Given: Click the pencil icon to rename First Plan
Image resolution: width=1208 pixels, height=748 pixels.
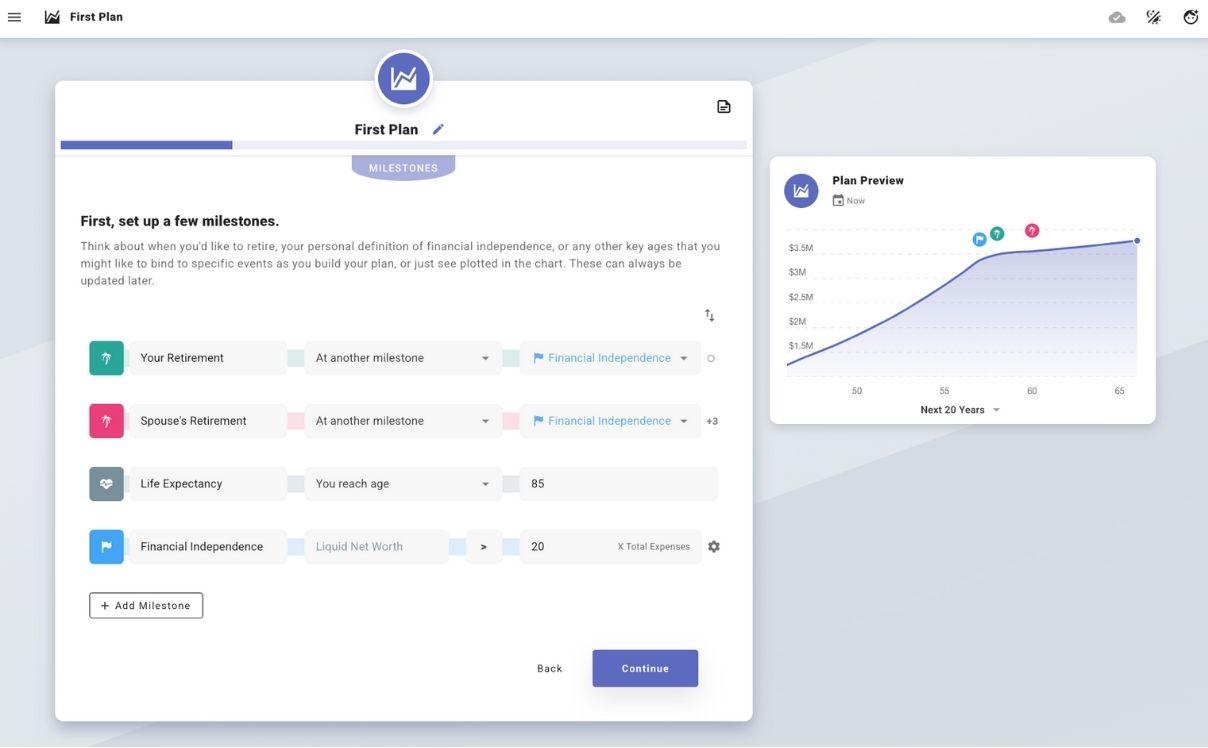Looking at the screenshot, I should point(438,129).
